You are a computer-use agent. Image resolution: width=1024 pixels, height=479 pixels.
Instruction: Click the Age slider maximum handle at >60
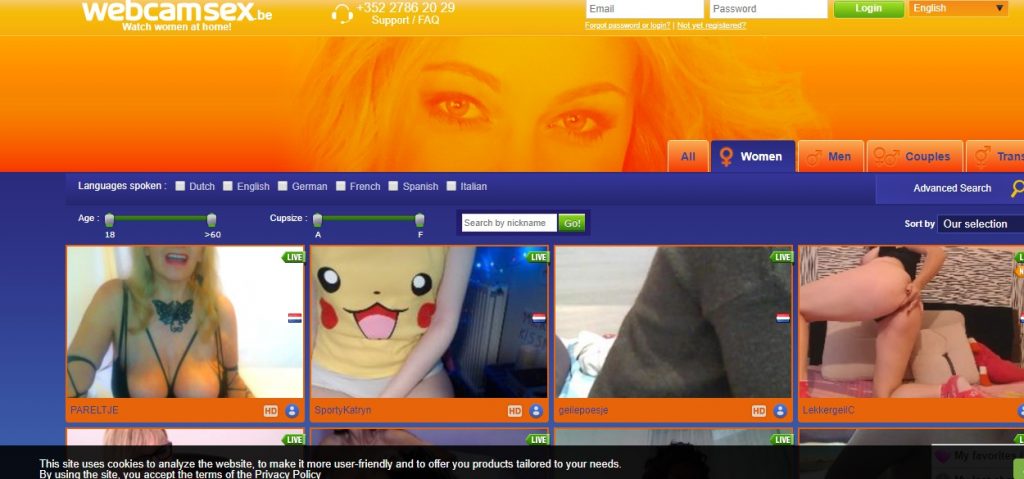tap(212, 220)
